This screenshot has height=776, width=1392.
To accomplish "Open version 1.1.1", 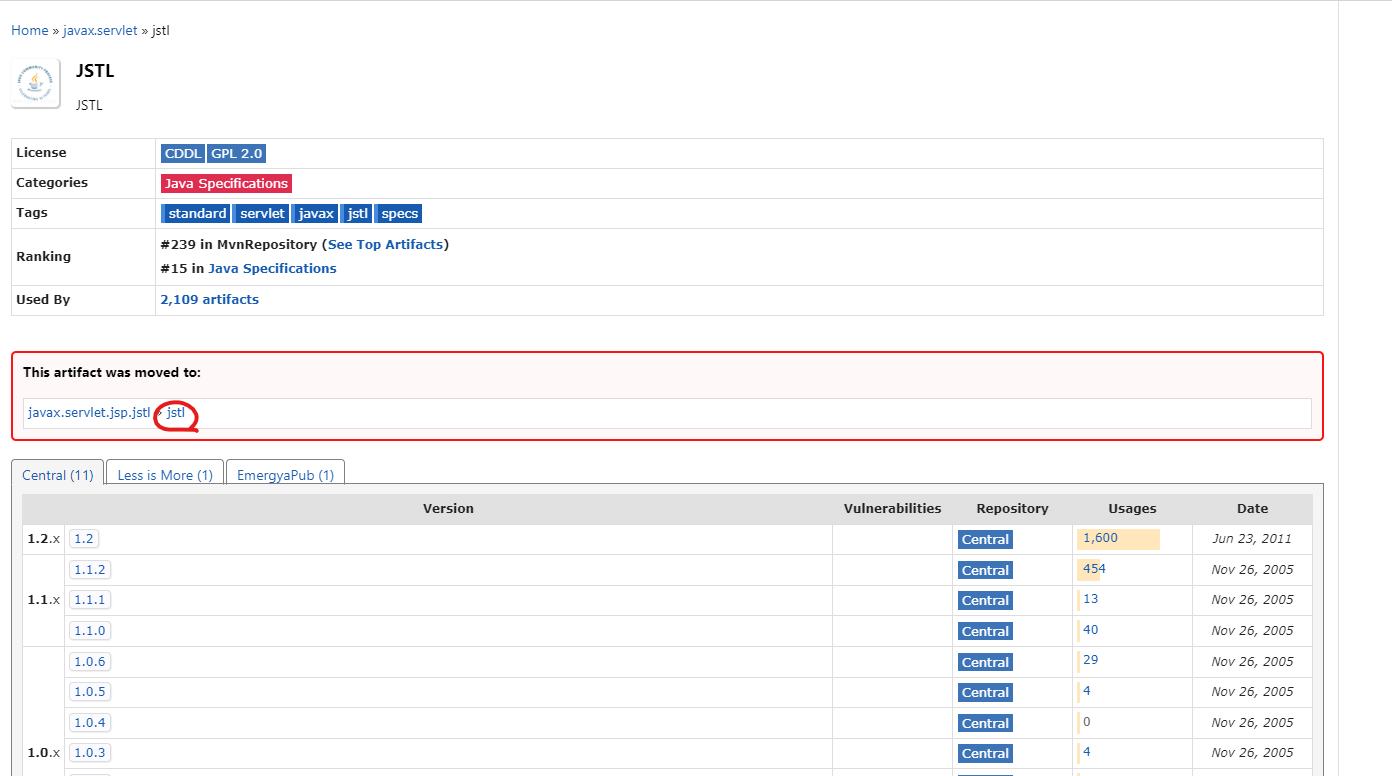I will (90, 599).
